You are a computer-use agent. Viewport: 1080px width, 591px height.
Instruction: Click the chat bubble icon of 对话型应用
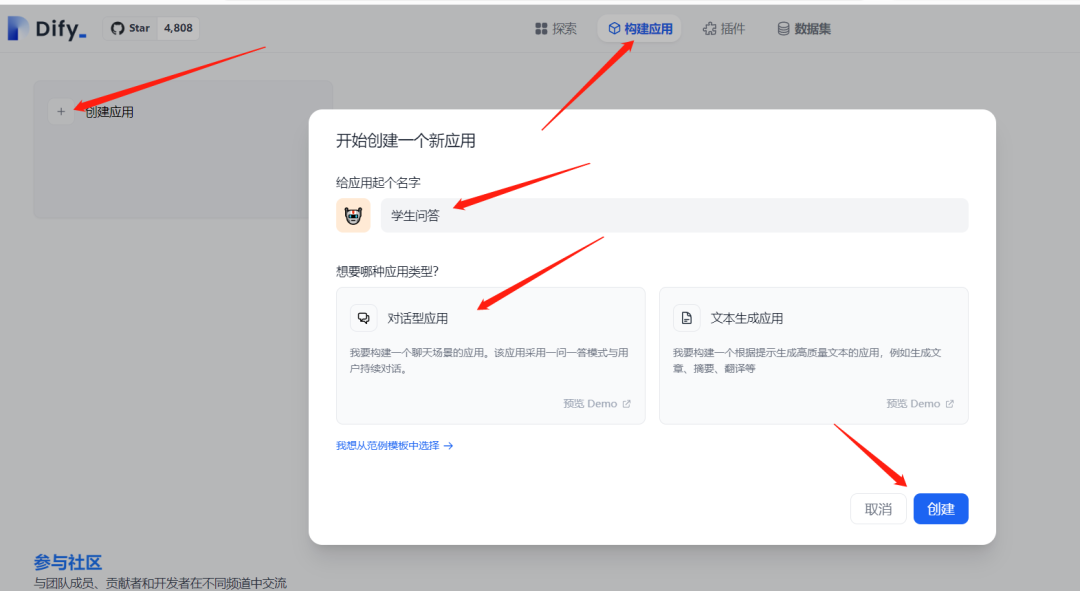tap(364, 318)
